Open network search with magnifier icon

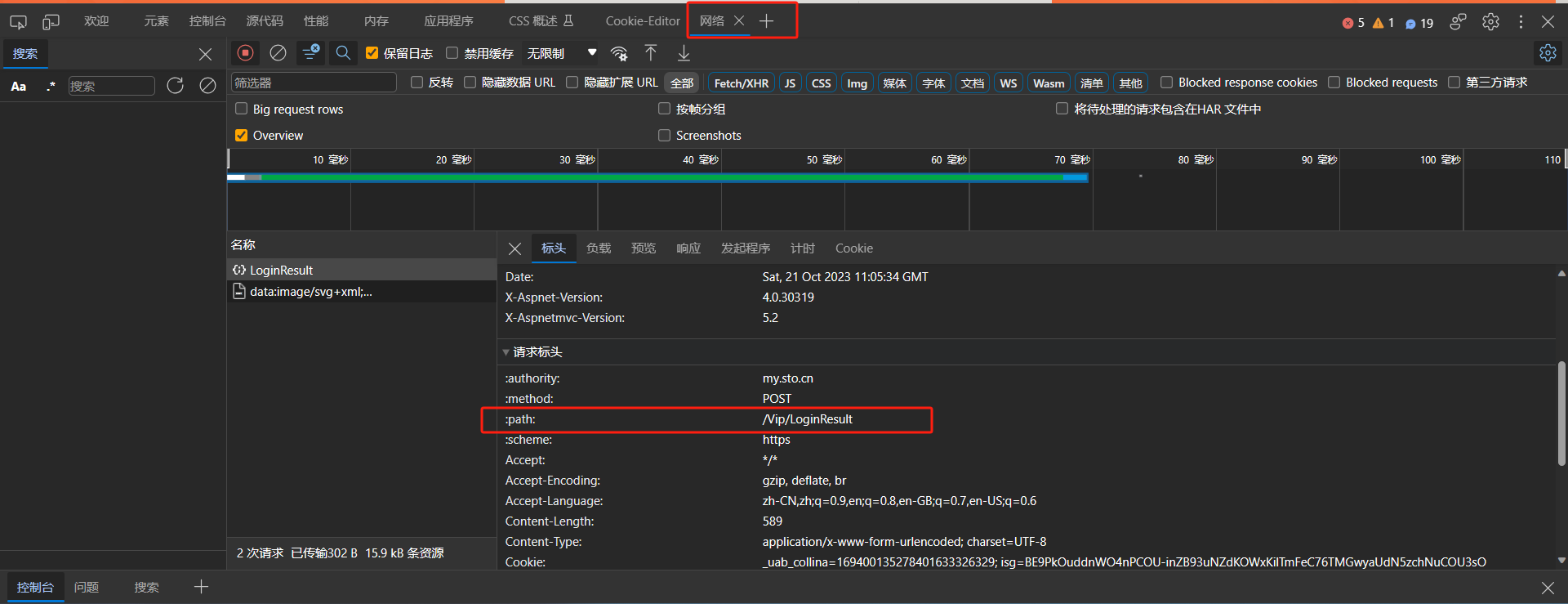point(343,53)
